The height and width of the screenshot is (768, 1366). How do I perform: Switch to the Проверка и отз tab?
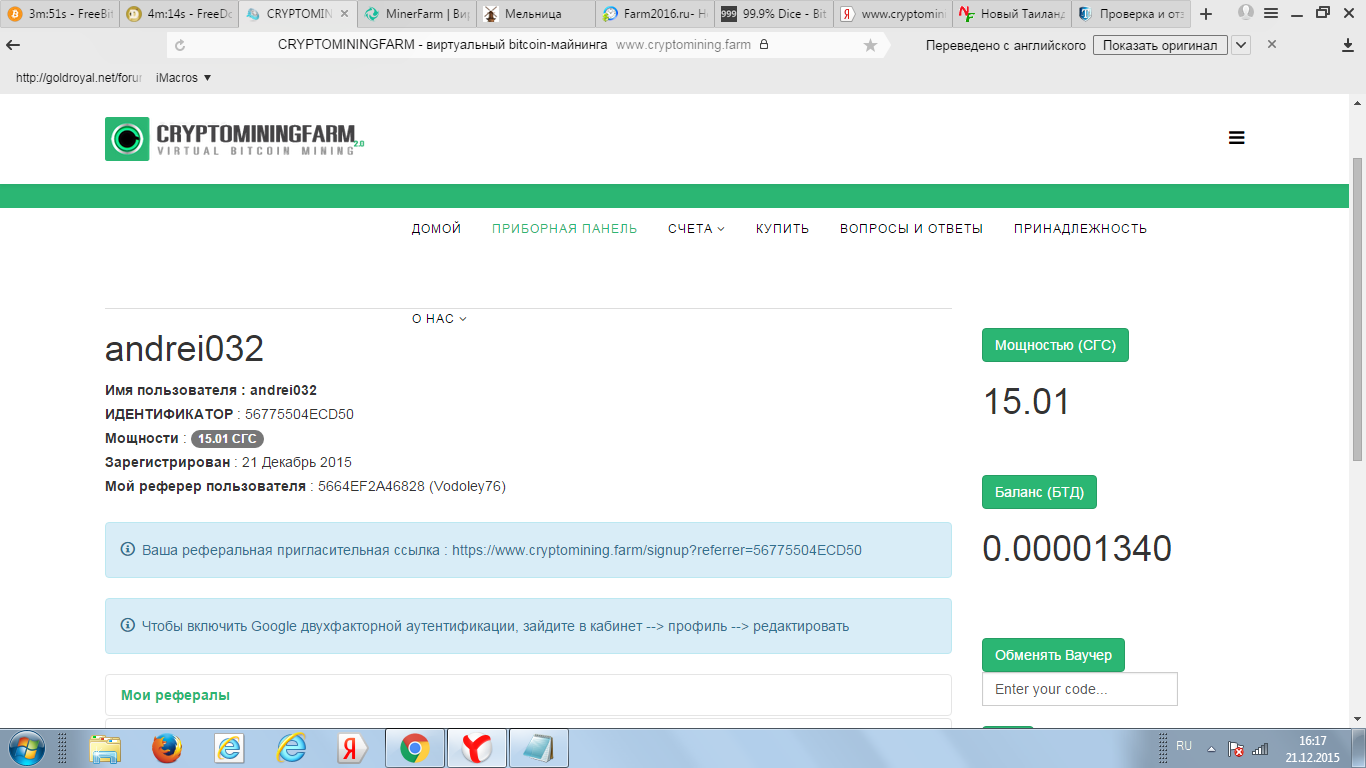coord(1131,14)
